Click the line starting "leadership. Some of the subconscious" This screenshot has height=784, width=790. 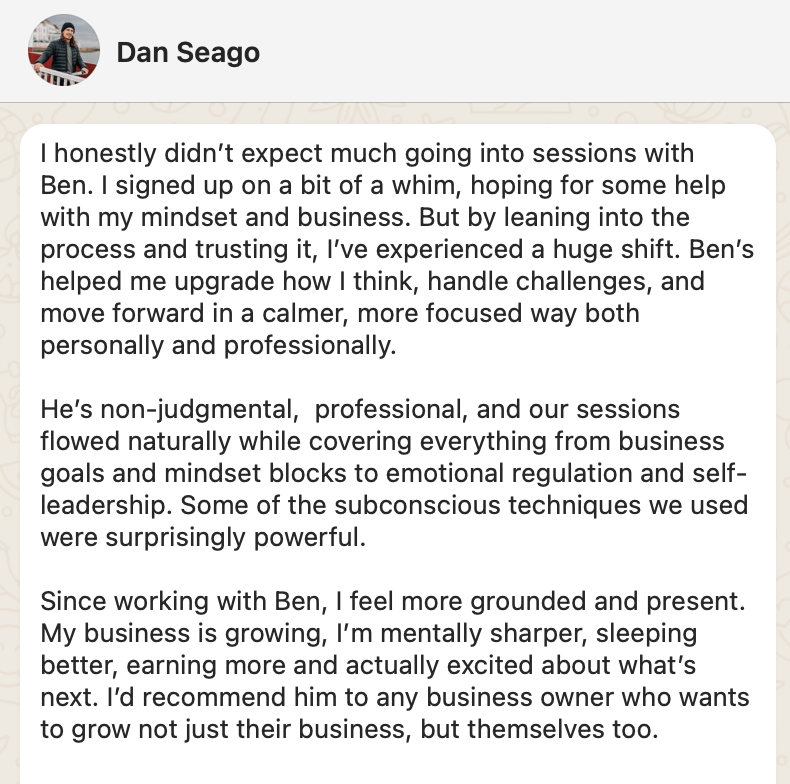click(x=393, y=506)
